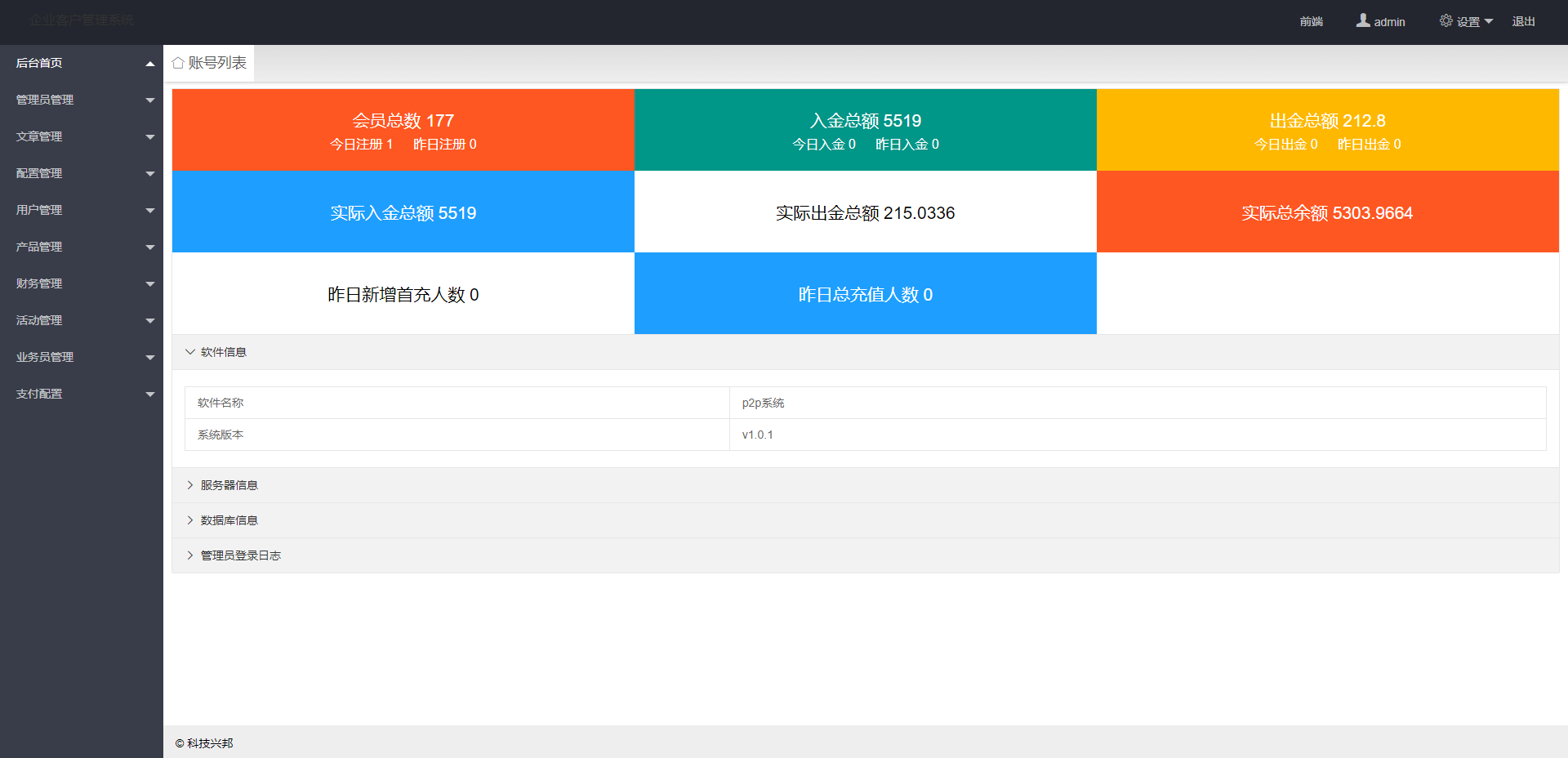Click the 系统版本 table cell
Screen dimensions: 1568x758
pyautogui.click(x=457, y=435)
